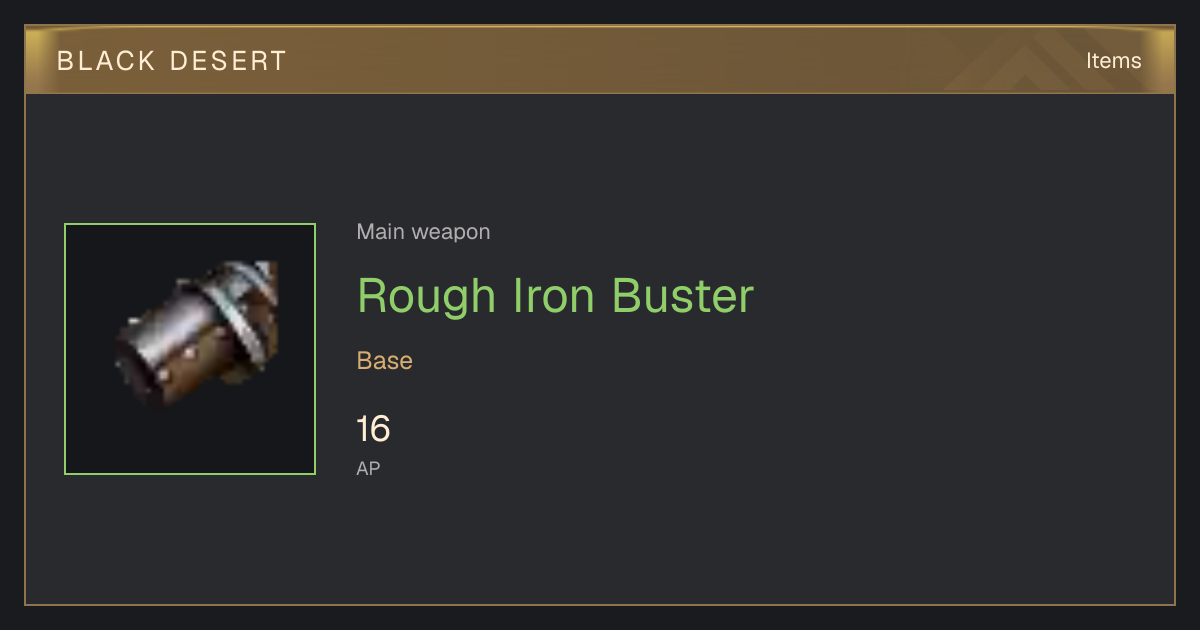Select the Main weapon category label
Viewport: 1200px width, 630px height.
point(423,232)
